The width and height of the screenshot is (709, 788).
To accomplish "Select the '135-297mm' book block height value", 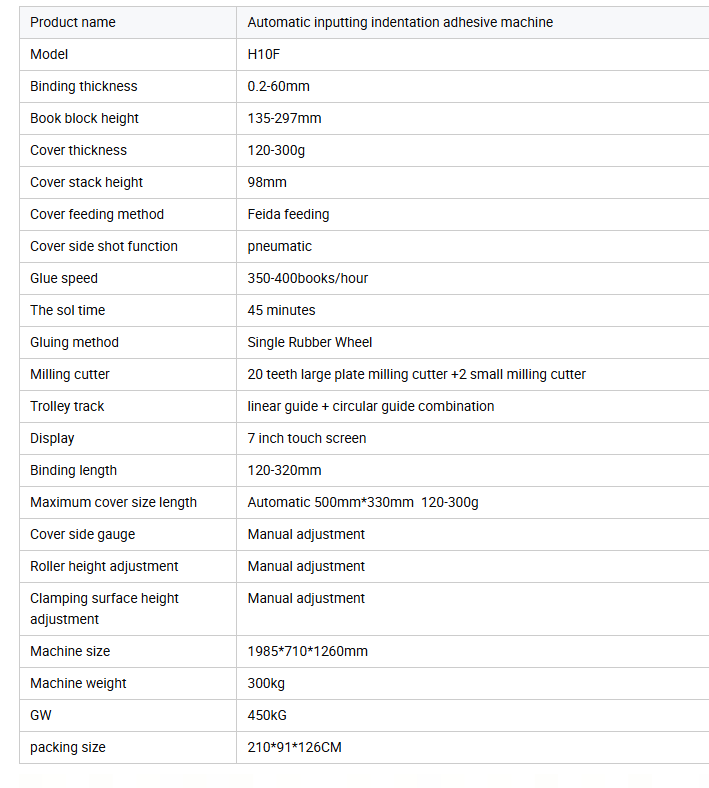I will [284, 119].
